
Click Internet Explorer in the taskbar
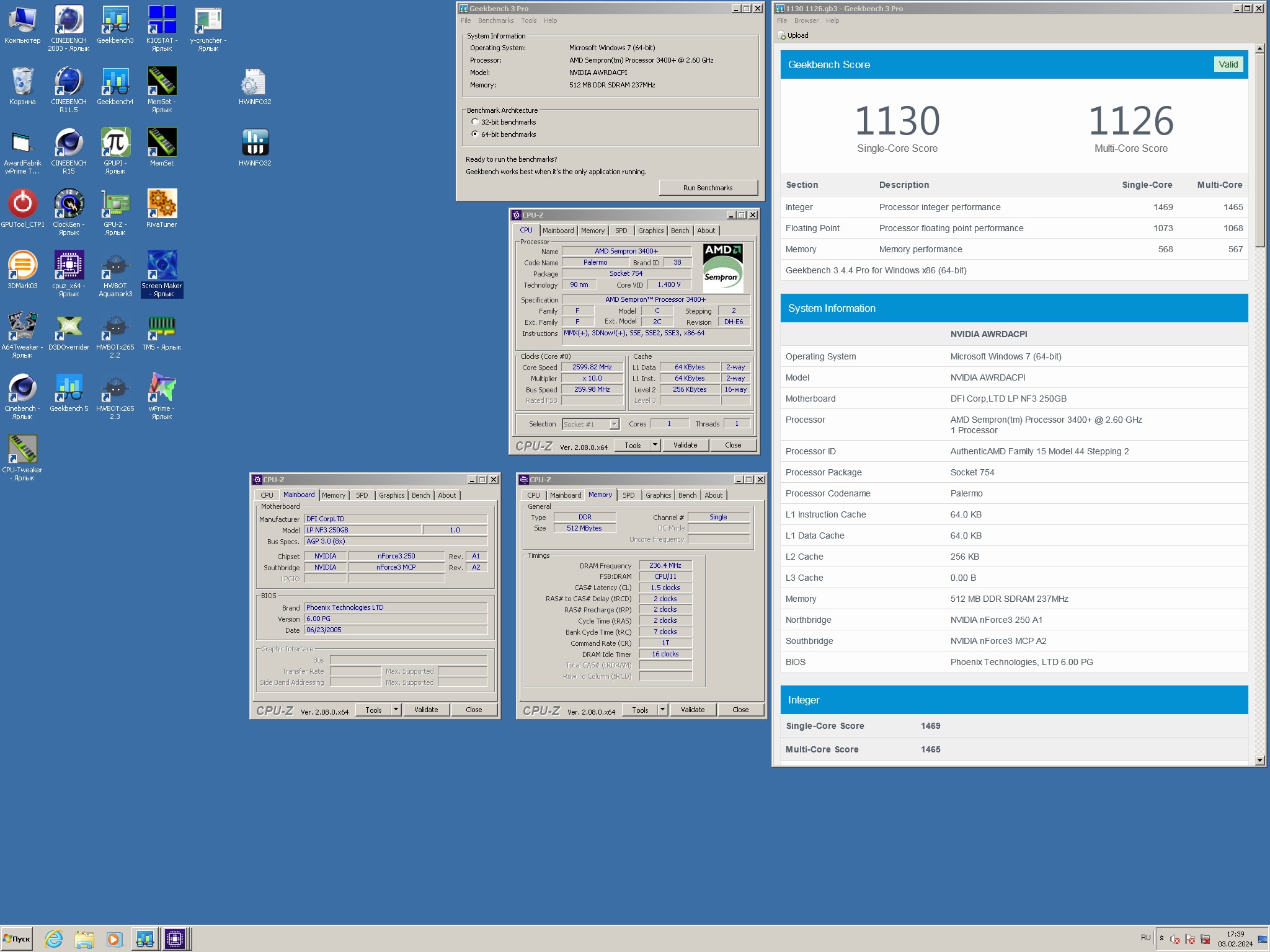[x=54, y=939]
